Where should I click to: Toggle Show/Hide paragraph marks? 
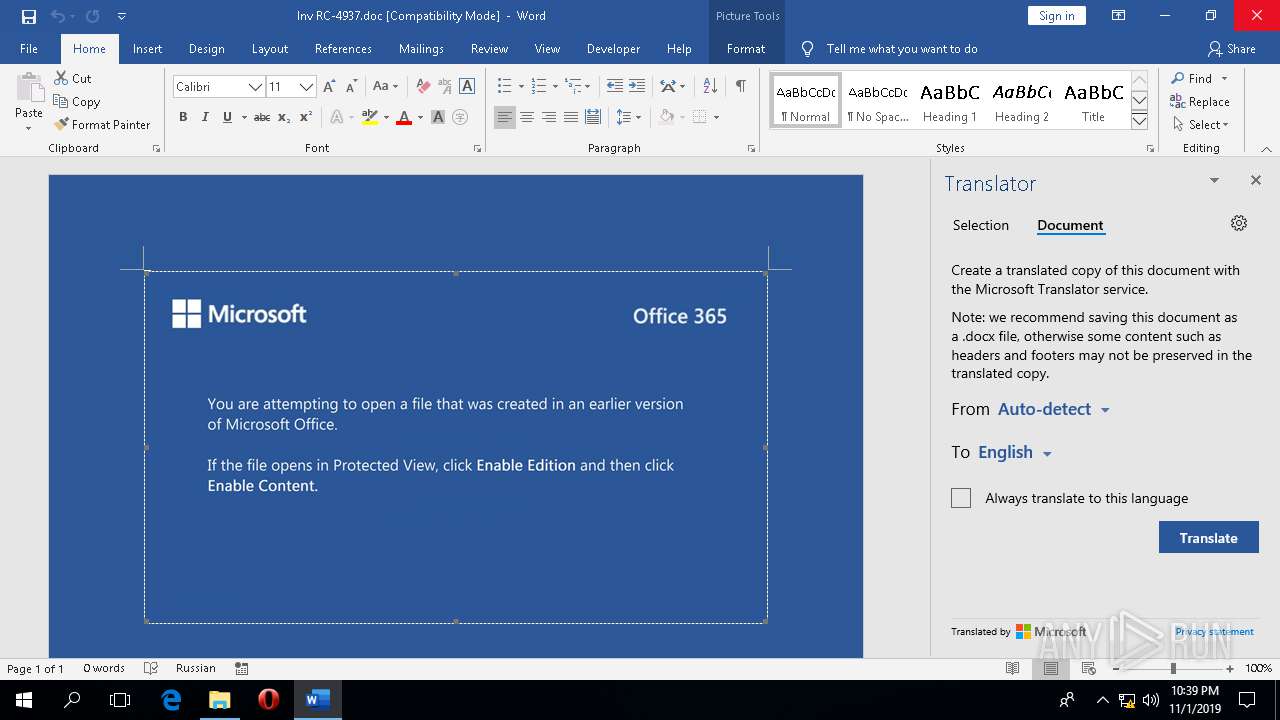point(740,87)
